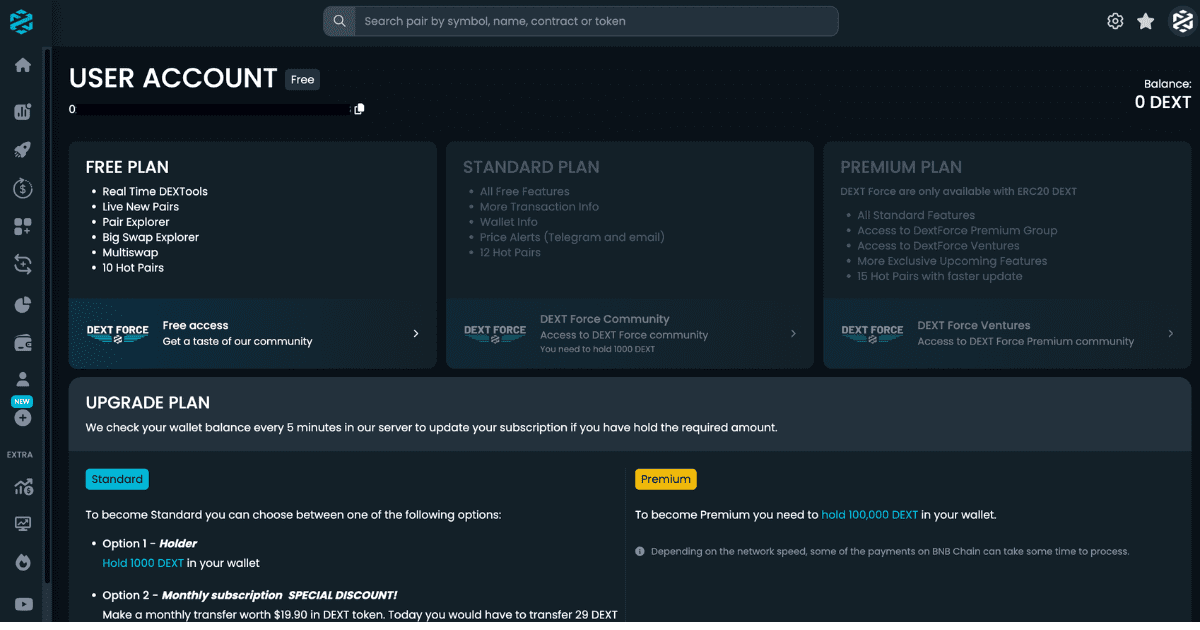Image resolution: width=1200 pixels, height=630 pixels.
Task: Expand the Free access DEXT Force card
Action: tap(251, 333)
